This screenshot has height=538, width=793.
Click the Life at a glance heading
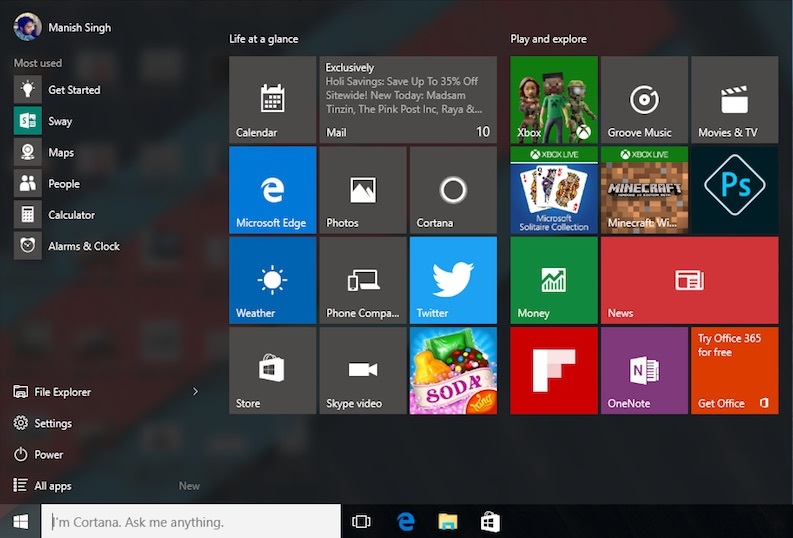pos(263,39)
